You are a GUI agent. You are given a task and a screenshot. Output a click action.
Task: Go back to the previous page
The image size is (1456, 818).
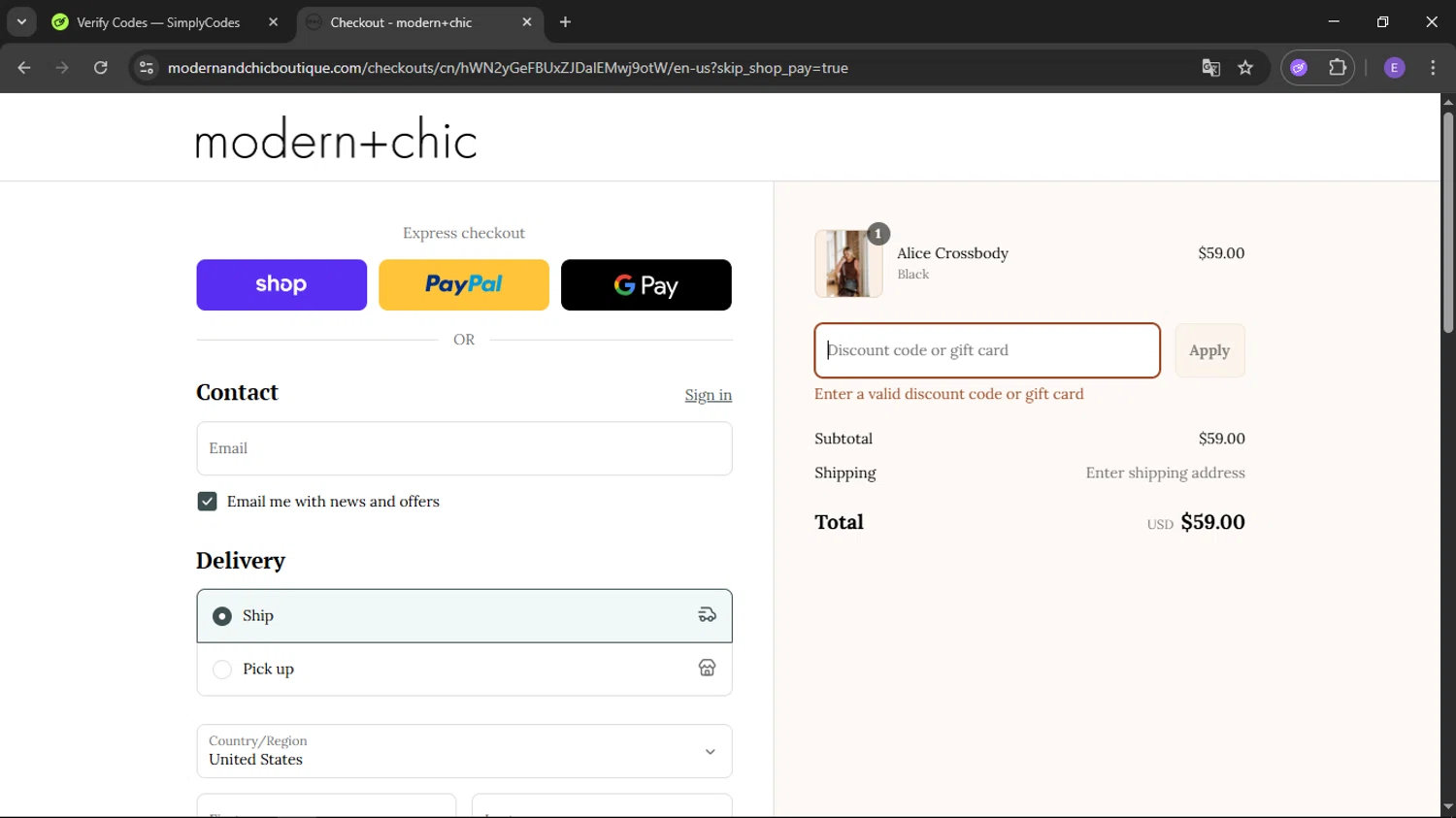coord(24,68)
